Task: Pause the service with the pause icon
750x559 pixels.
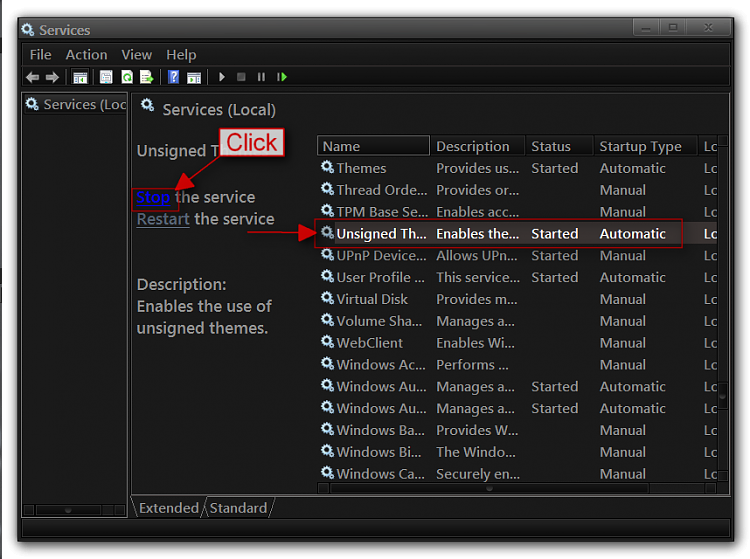Action: [x=261, y=77]
